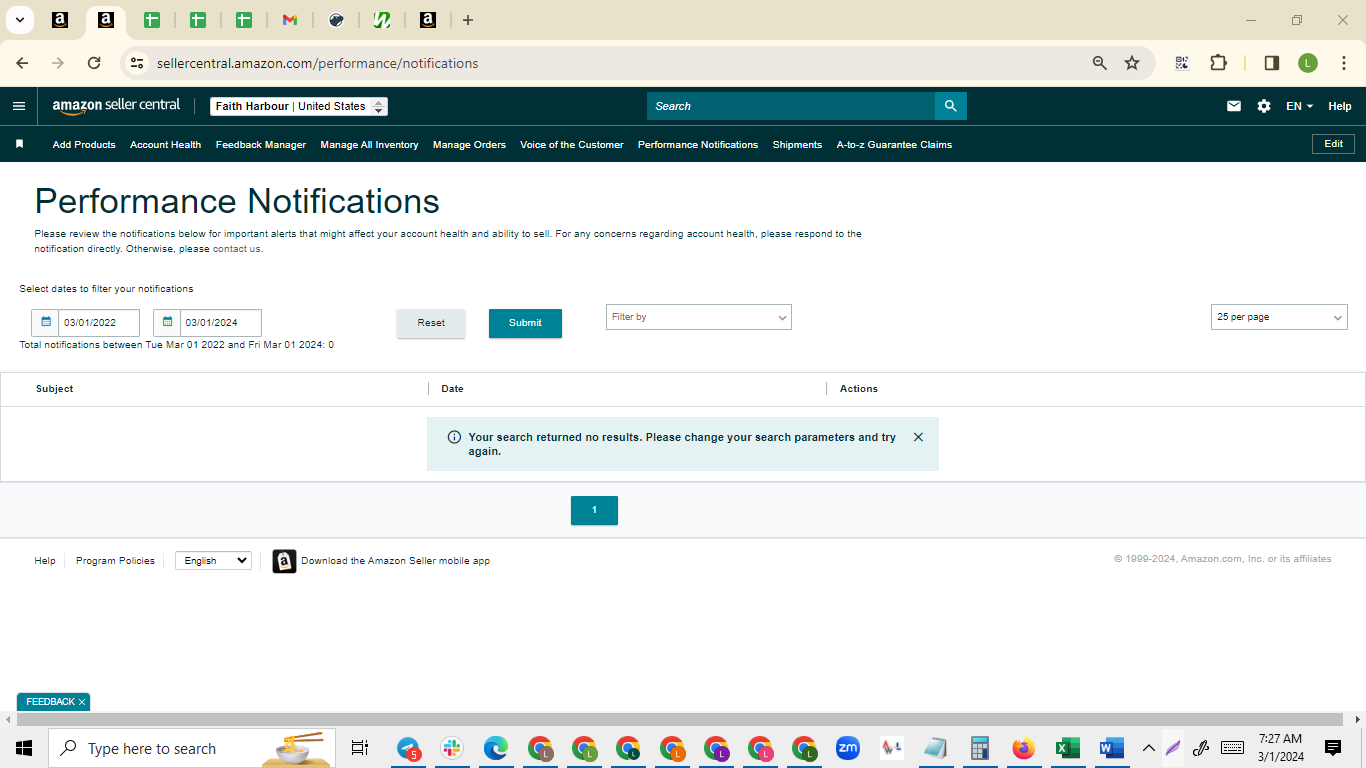
Task: Launch Firefox from the taskbar
Action: coord(1022,748)
